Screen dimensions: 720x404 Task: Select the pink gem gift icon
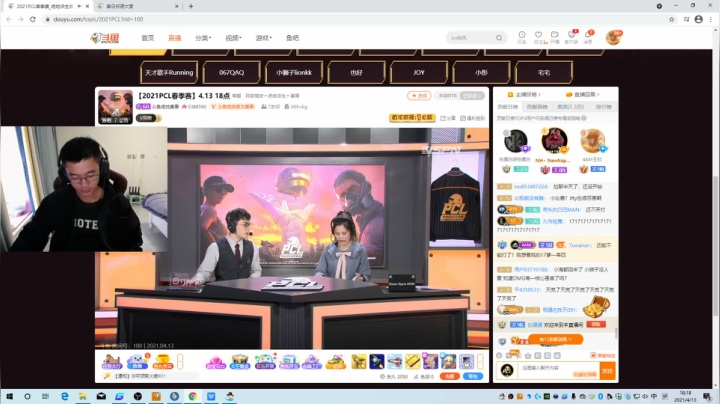(215, 362)
